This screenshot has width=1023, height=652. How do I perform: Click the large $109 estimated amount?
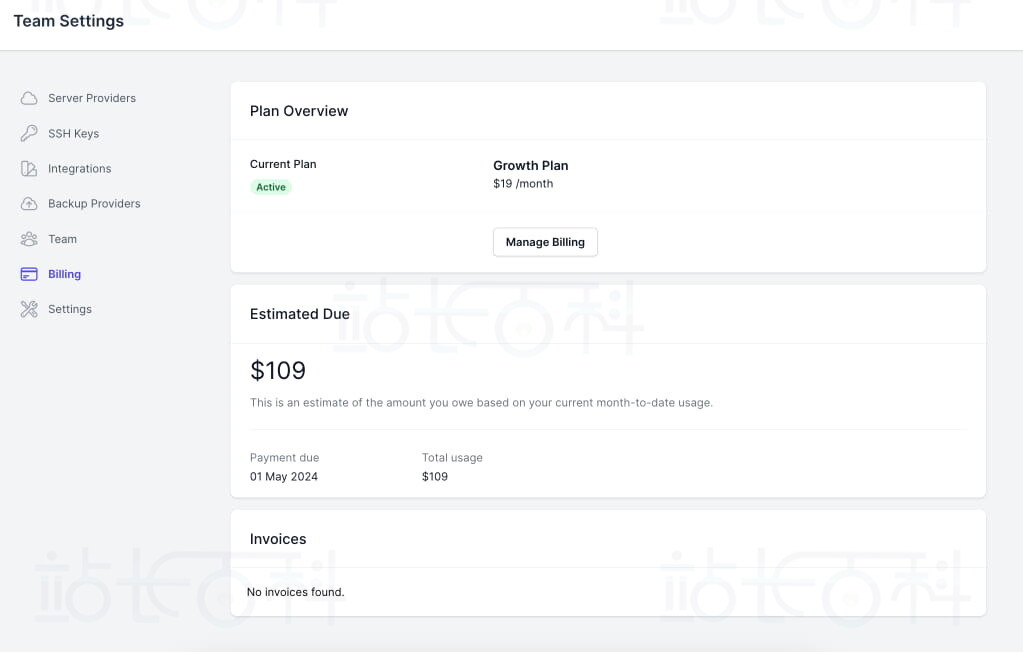coord(278,371)
